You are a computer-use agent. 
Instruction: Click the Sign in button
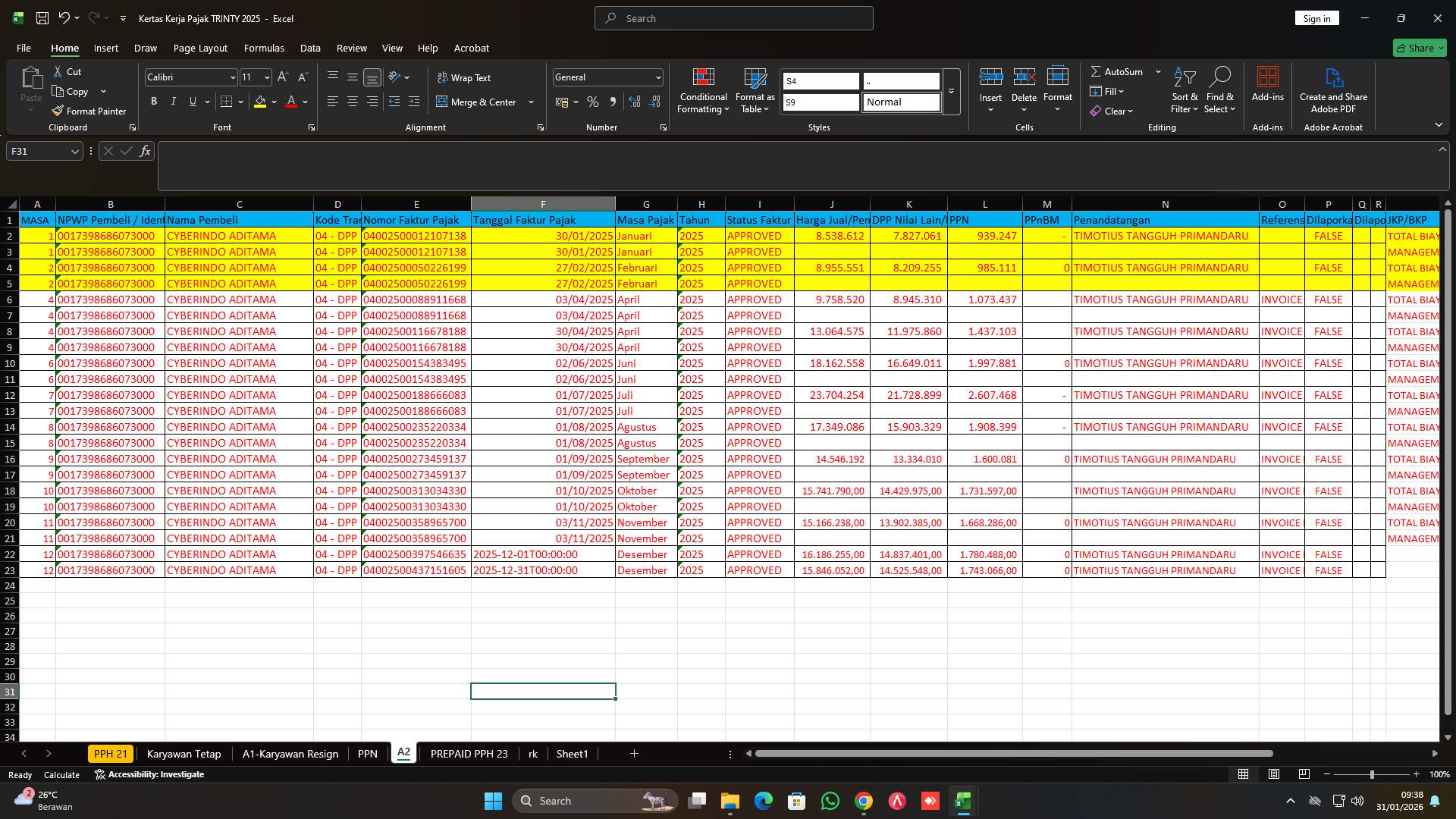(1316, 17)
